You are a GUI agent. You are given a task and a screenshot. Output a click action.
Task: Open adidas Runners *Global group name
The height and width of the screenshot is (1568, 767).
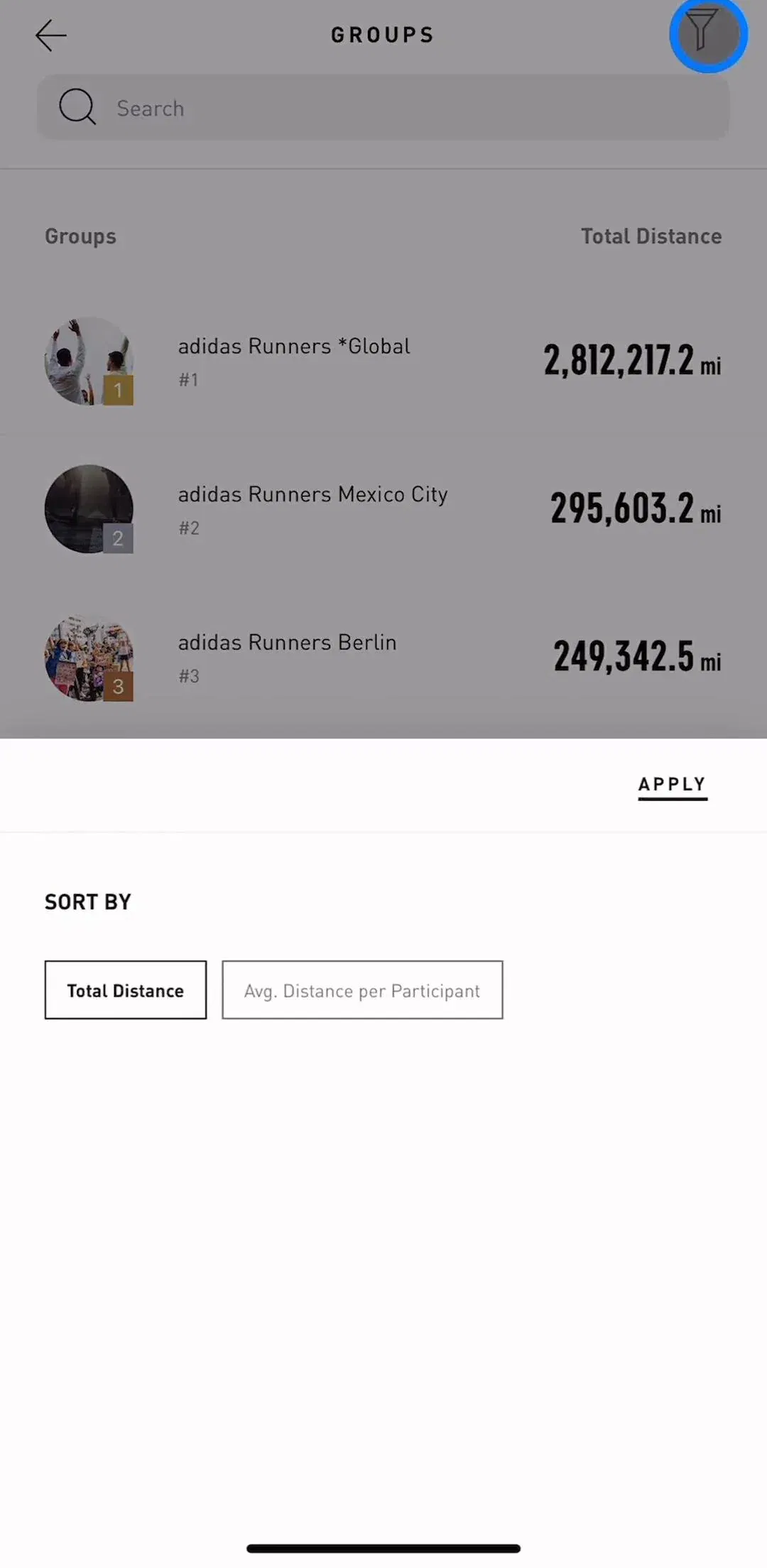click(x=294, y=347)
